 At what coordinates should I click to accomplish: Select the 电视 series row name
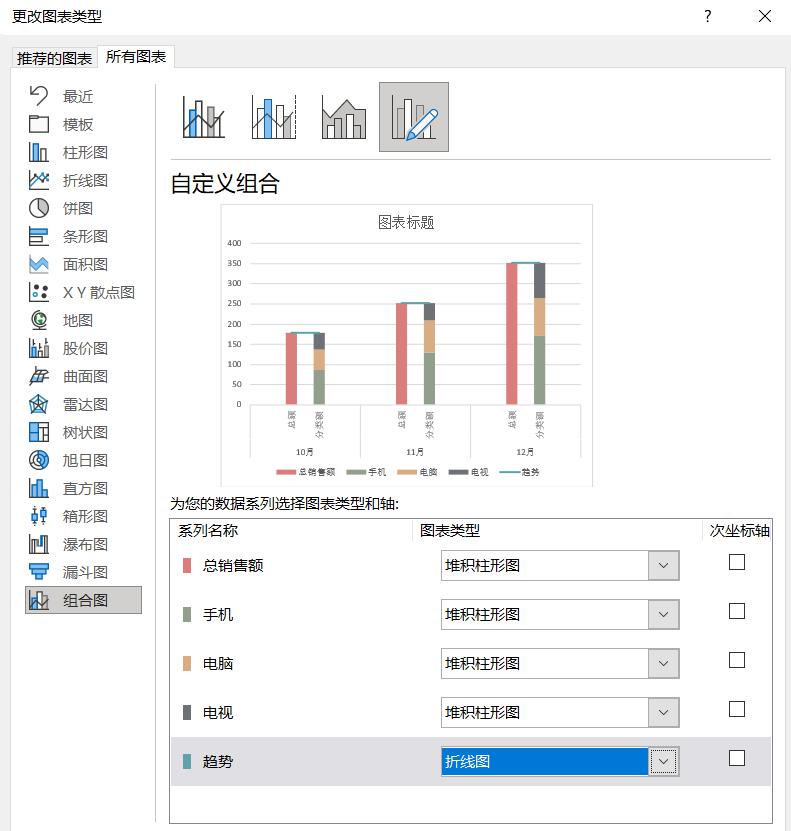click(x=218, y=712)
